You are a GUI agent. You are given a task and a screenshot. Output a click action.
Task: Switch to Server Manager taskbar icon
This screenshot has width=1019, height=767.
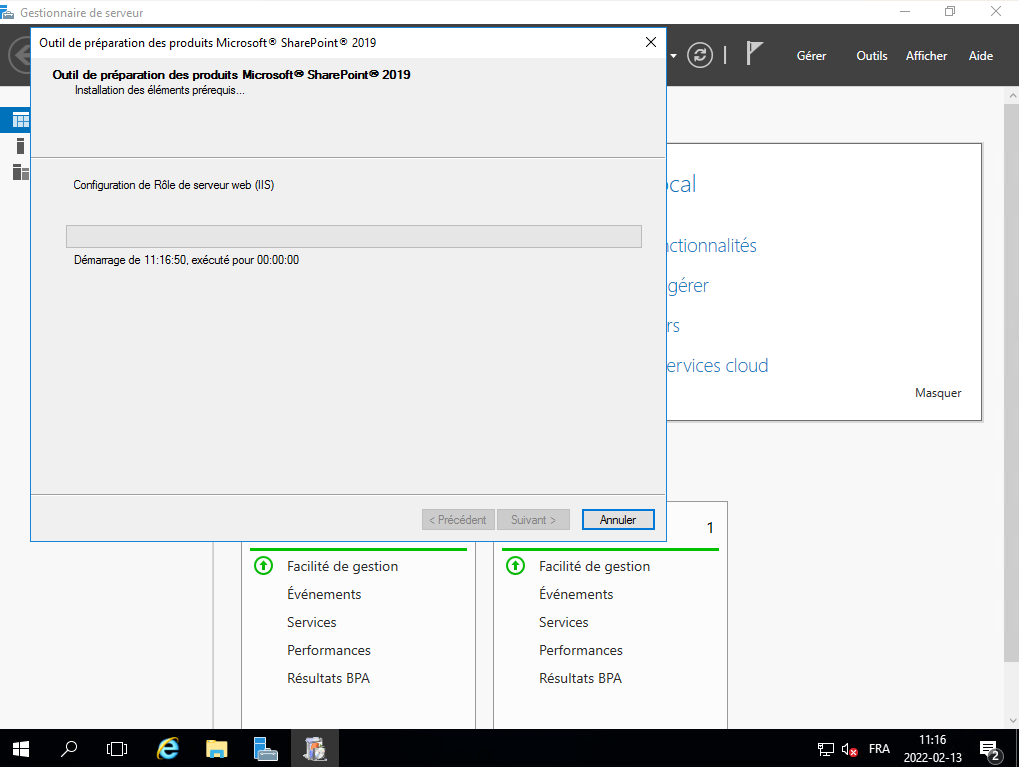coord(265,748)
